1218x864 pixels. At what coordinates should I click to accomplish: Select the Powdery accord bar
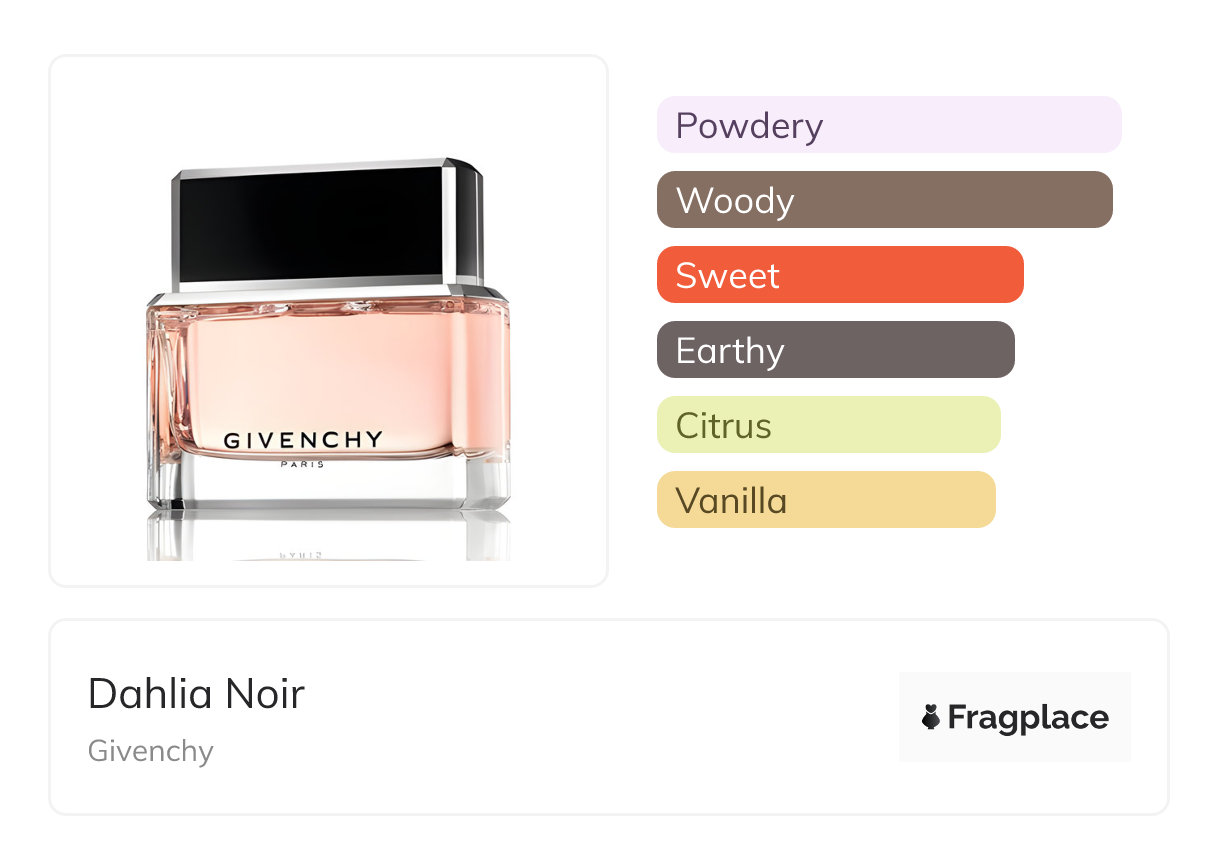[888, 125]
